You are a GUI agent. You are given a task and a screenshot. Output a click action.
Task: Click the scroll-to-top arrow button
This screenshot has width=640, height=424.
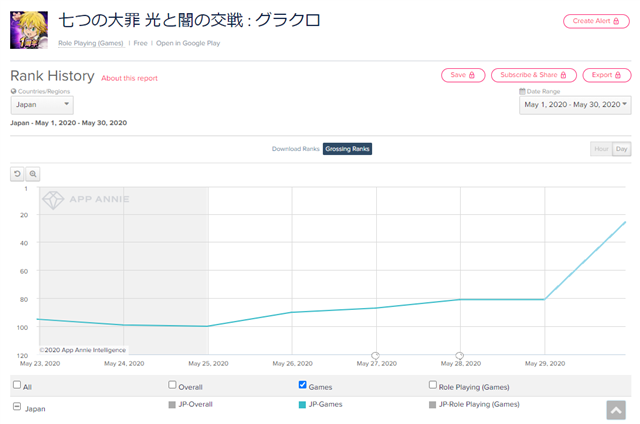(x=616, y=410)
